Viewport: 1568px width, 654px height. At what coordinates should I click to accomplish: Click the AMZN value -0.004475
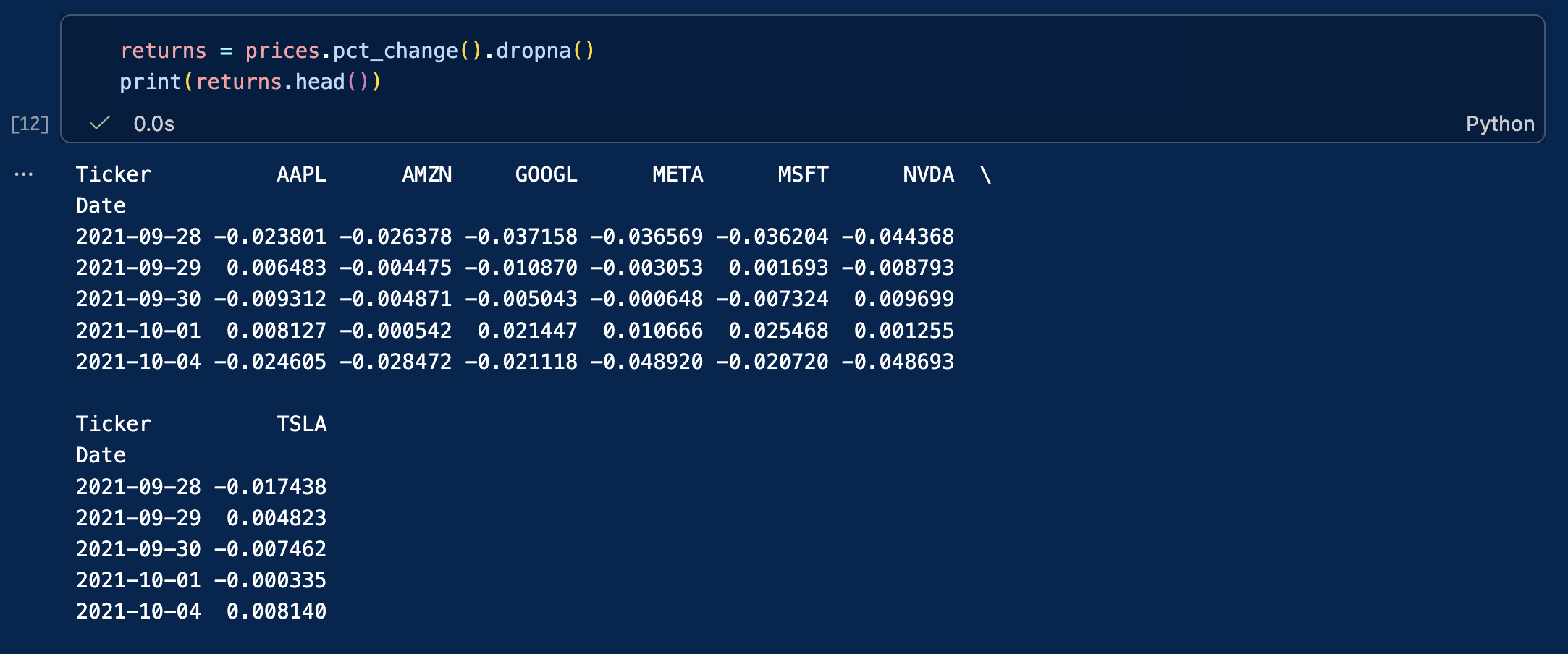[396, 268]
